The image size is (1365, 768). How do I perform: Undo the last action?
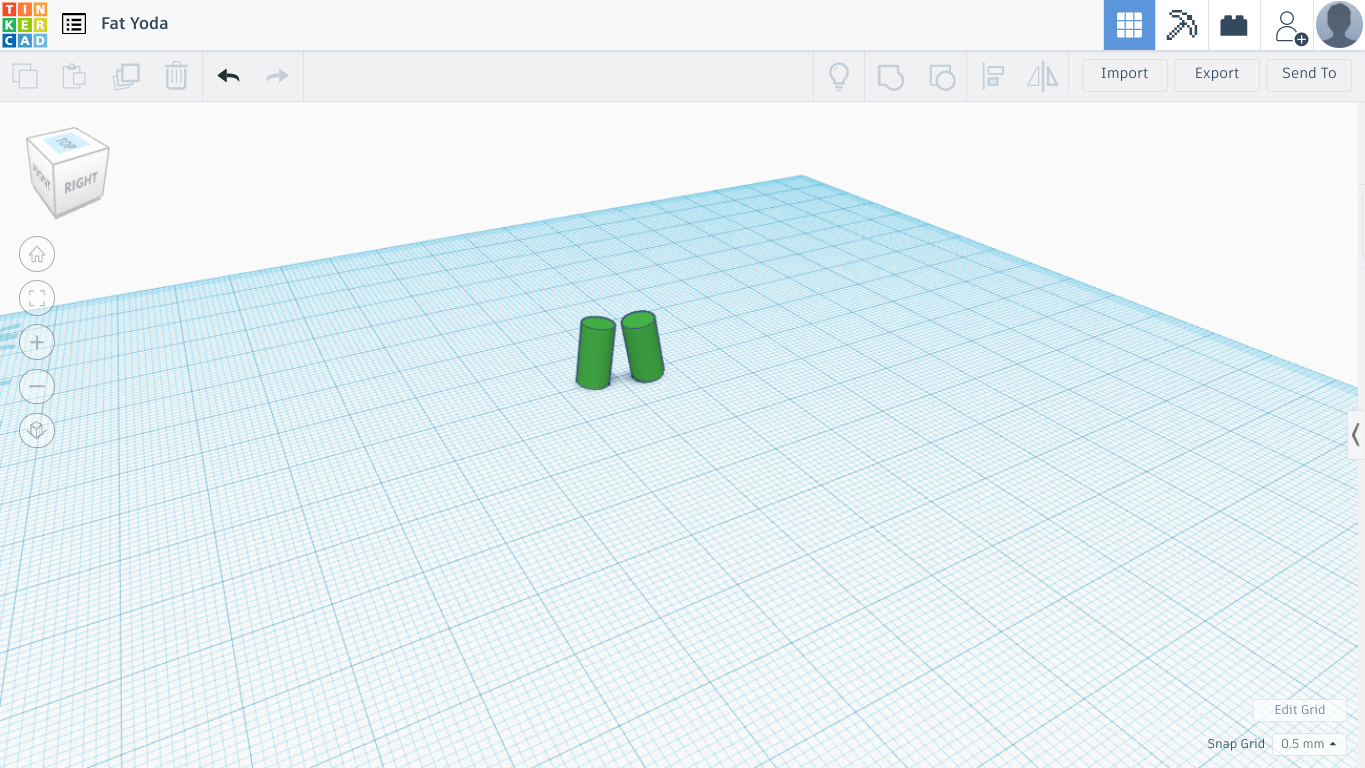[228, 75]
